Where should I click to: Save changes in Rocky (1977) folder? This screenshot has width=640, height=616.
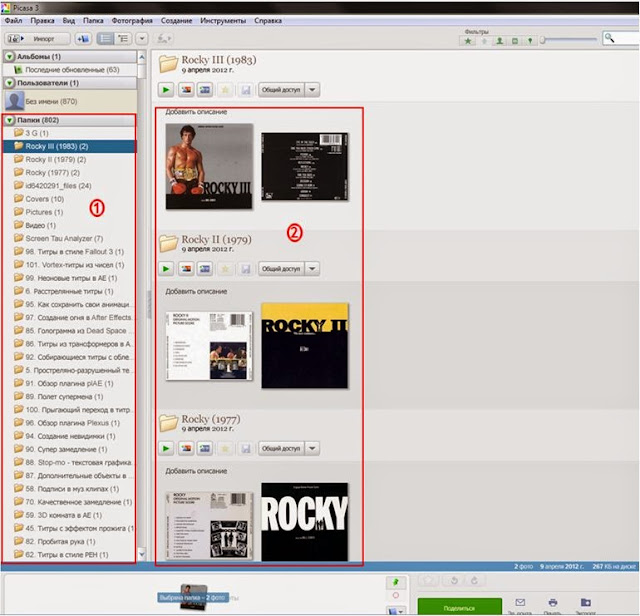click(245, 449)
